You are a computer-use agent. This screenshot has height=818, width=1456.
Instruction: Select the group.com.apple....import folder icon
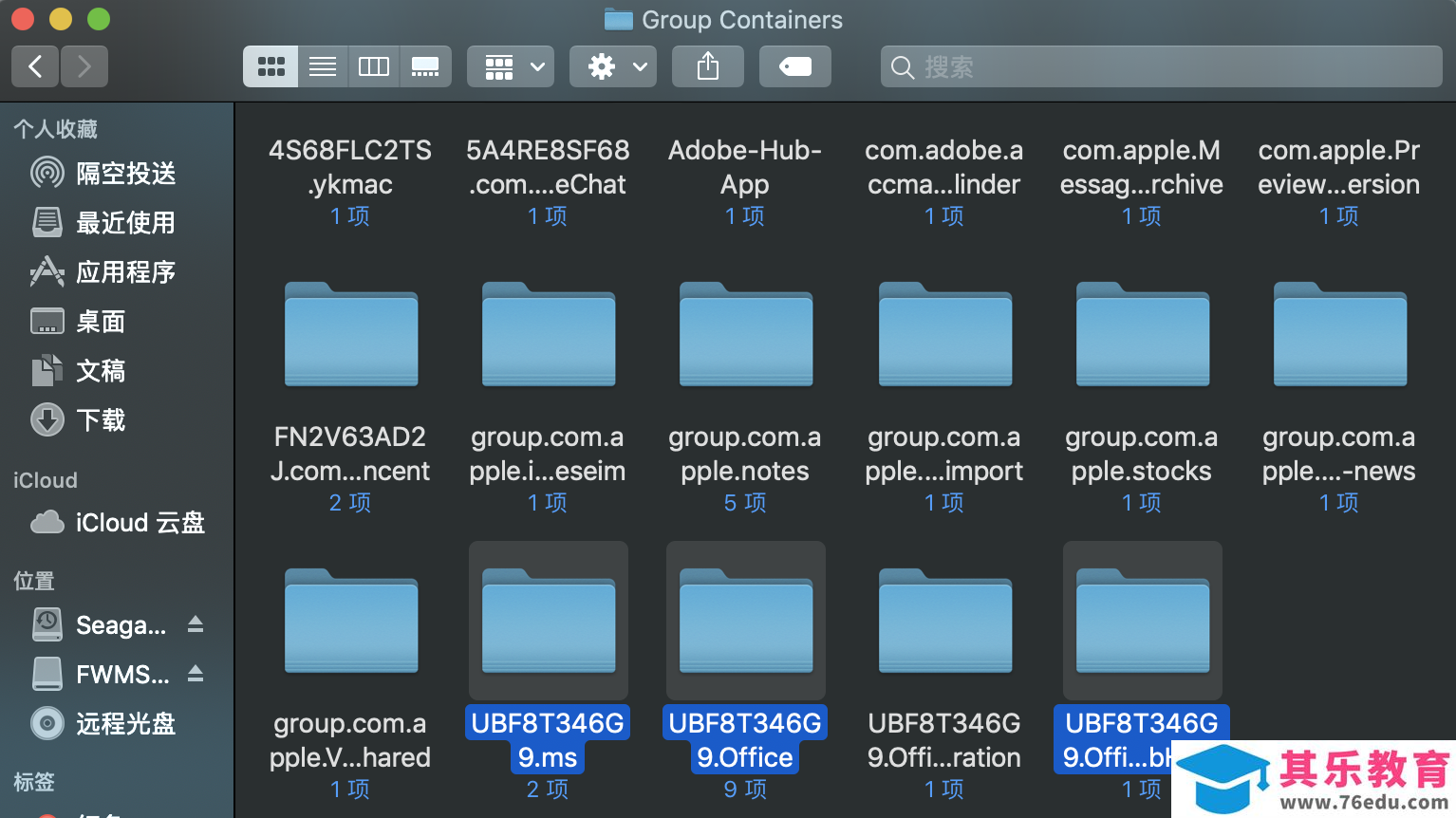945,334
